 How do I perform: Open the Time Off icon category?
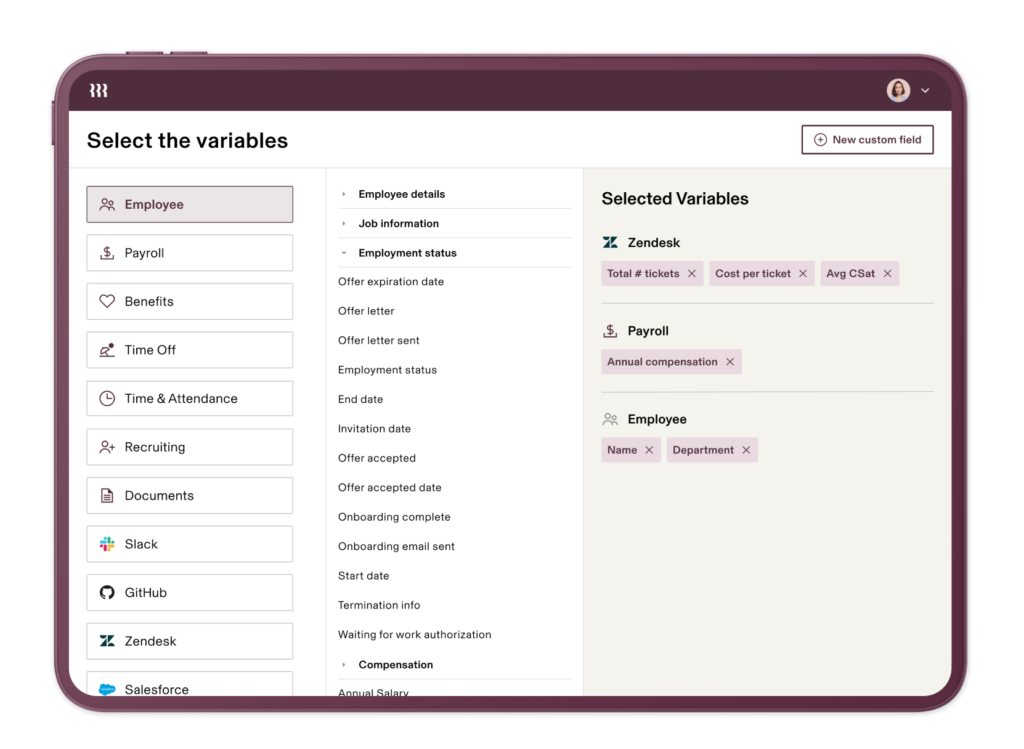pyautogui.click(x=107, y=350)
